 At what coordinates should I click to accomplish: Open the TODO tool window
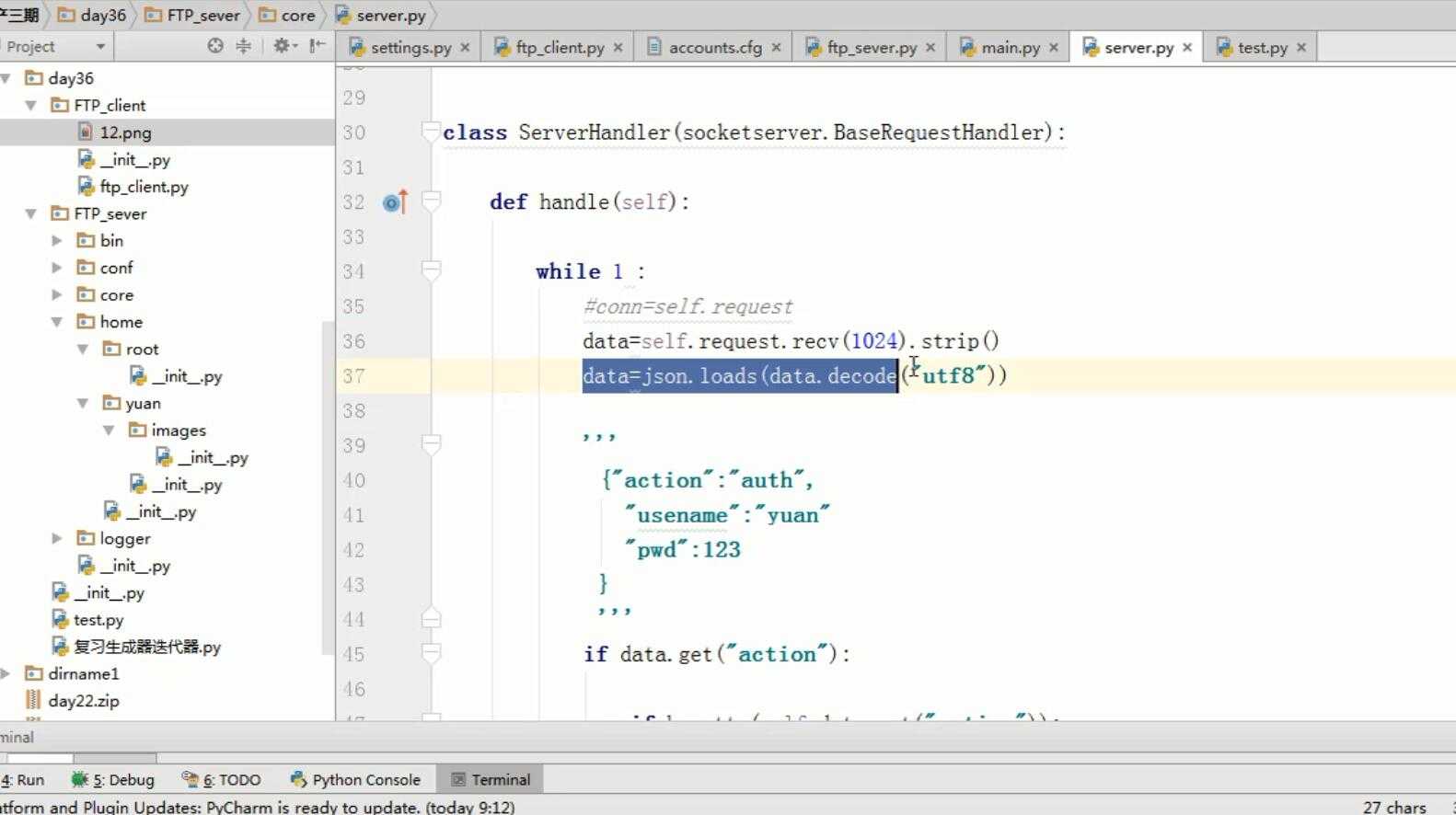222,779
